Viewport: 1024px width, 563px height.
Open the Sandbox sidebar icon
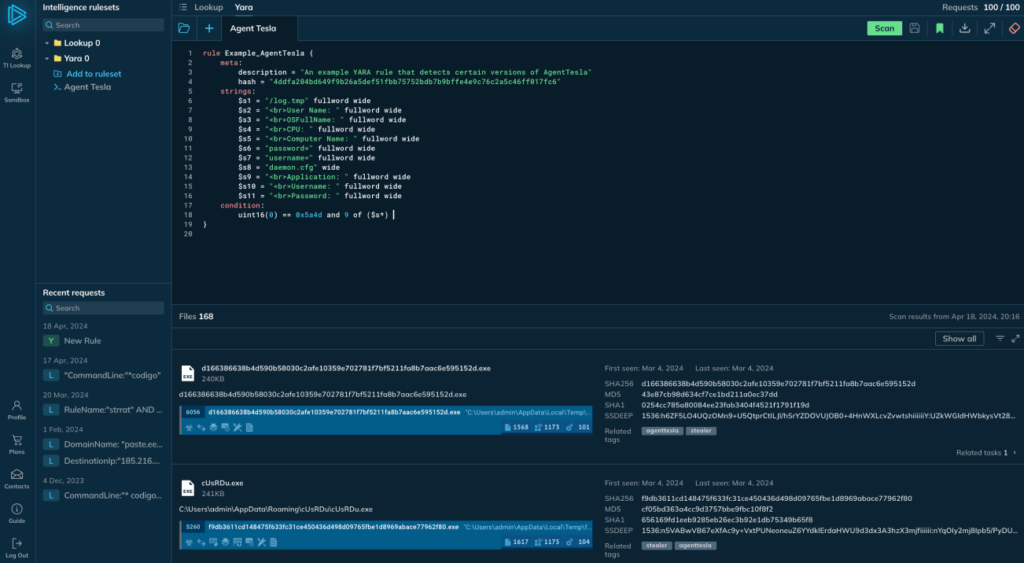click(17, 91)
